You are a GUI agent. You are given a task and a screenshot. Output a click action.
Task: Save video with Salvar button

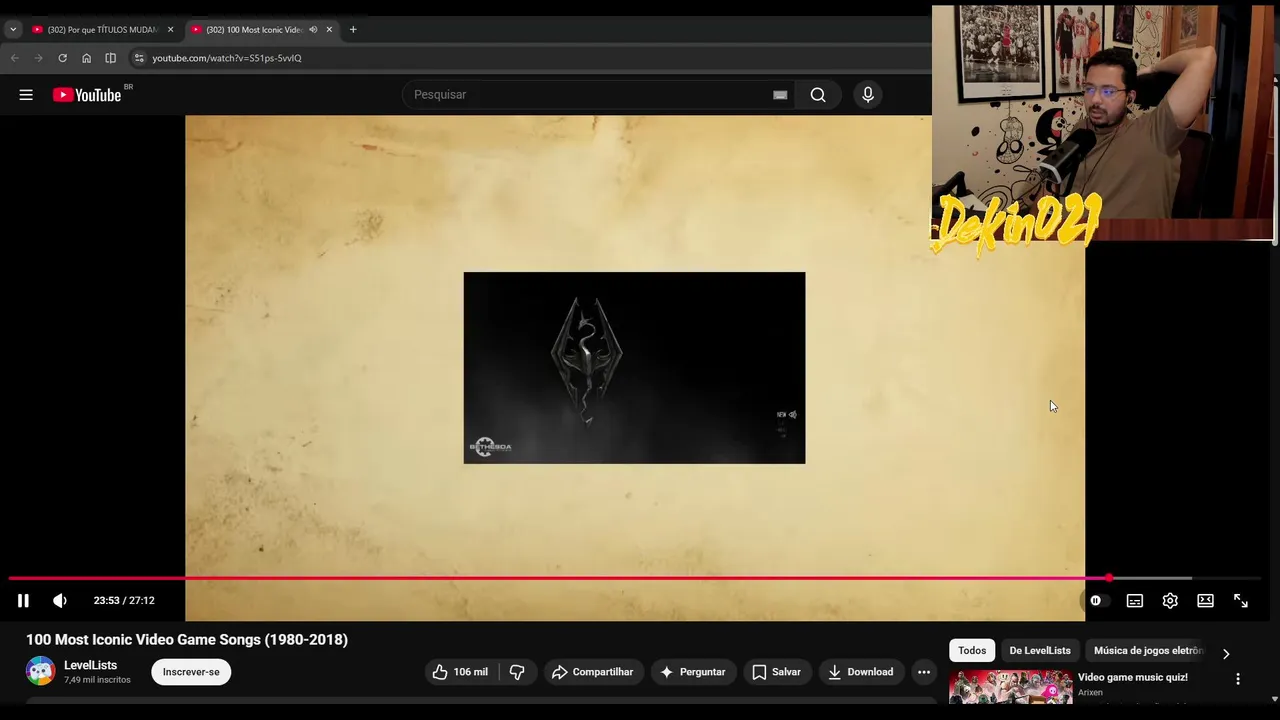776,672
